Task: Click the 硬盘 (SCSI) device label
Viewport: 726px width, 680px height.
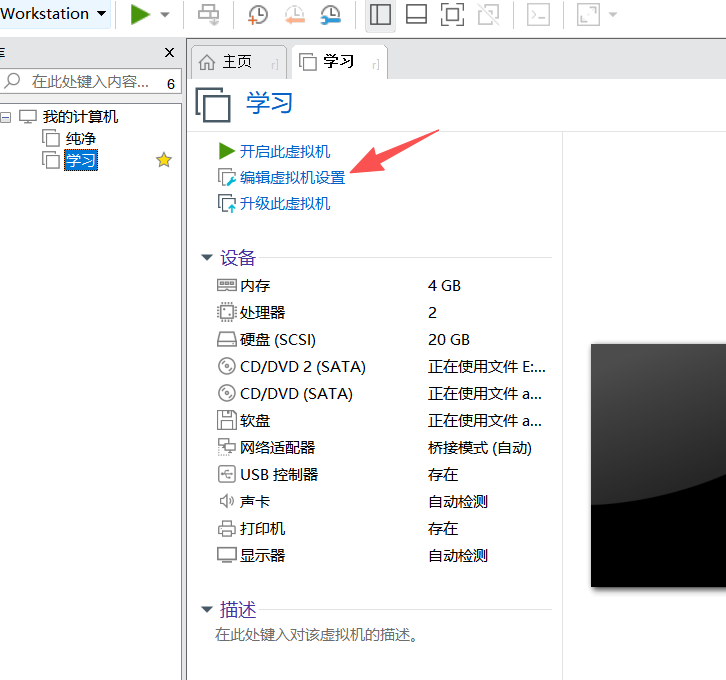Action: [x=278, y=340]
